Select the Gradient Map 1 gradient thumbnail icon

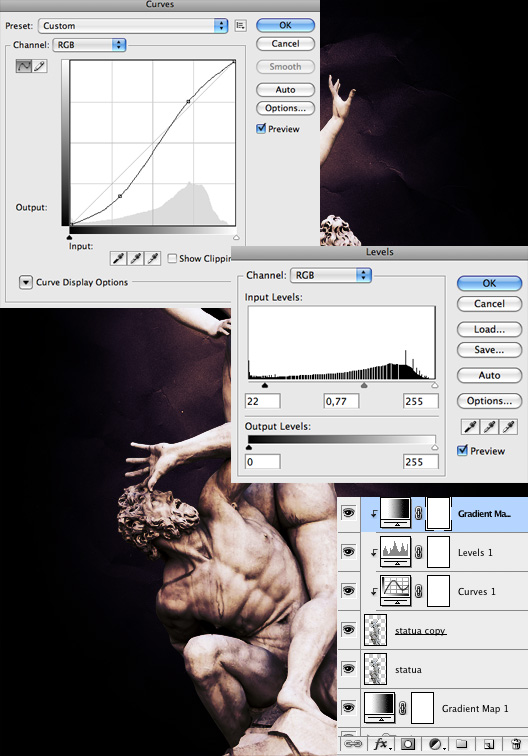tap(380, 707)
